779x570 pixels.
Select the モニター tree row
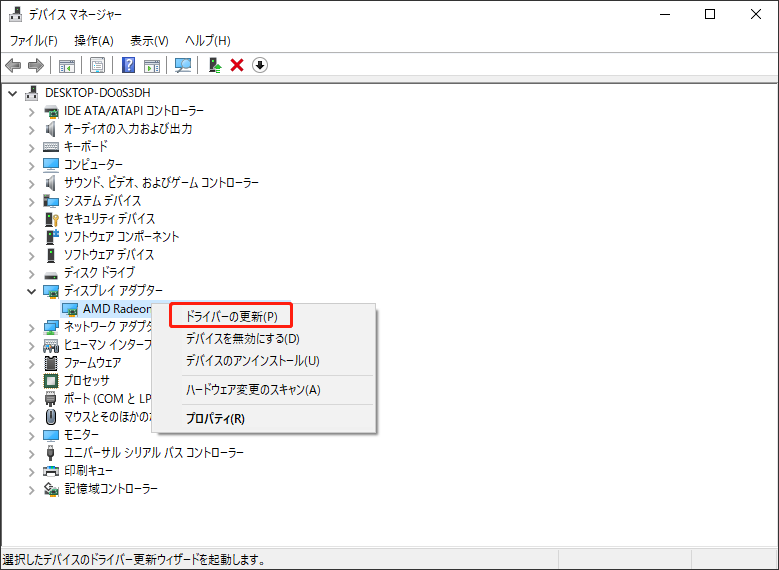pos(81,435)
